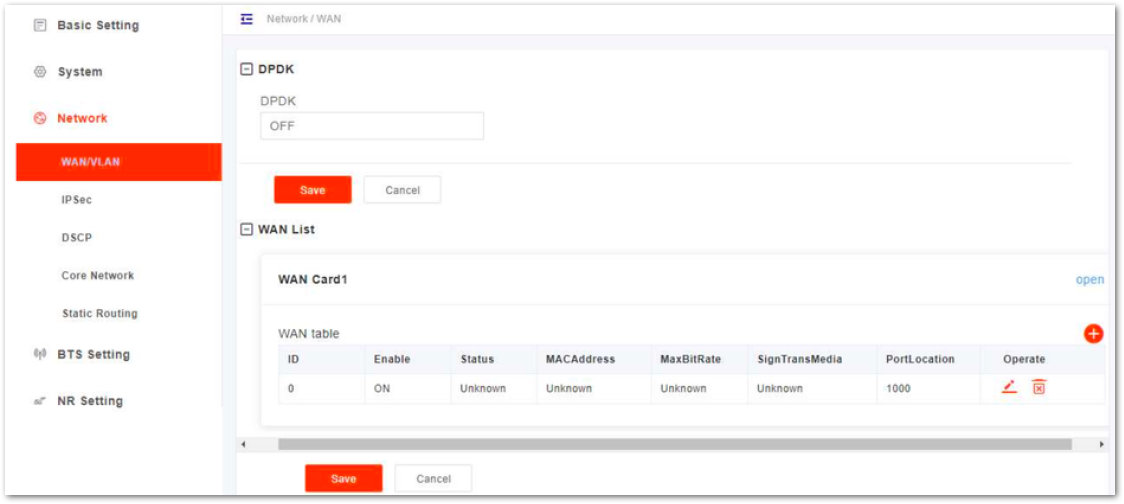Open System menu
Viewport: 1124px width, 504px height.
80,72
